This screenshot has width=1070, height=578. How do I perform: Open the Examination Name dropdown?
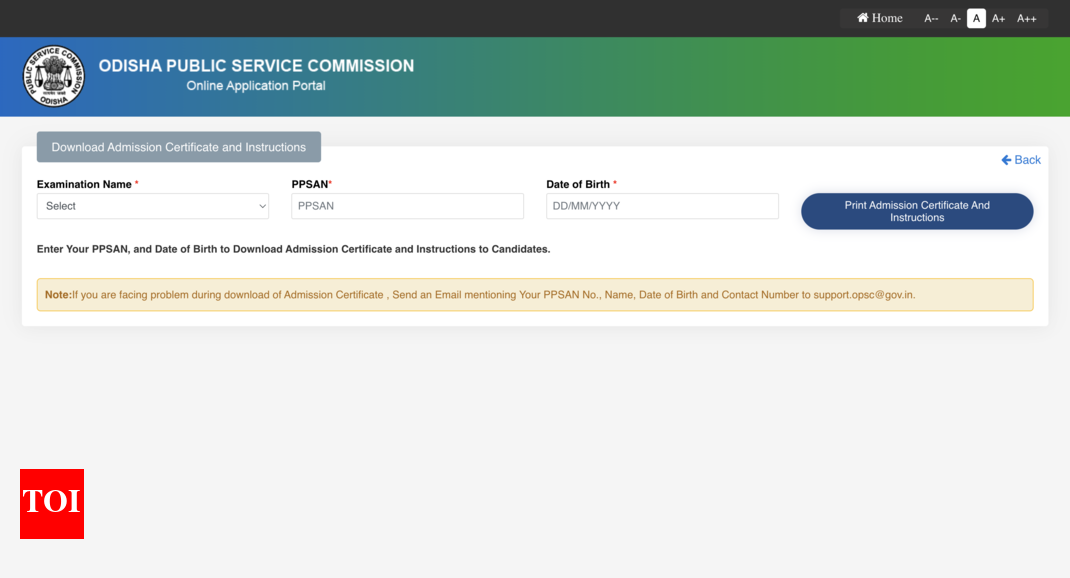[153, 206]
